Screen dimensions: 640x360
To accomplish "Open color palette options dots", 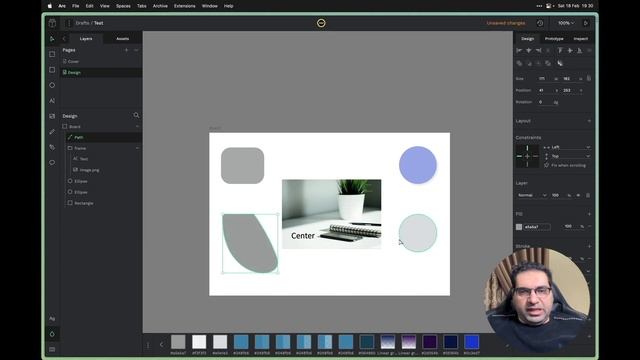I will 148,345.
